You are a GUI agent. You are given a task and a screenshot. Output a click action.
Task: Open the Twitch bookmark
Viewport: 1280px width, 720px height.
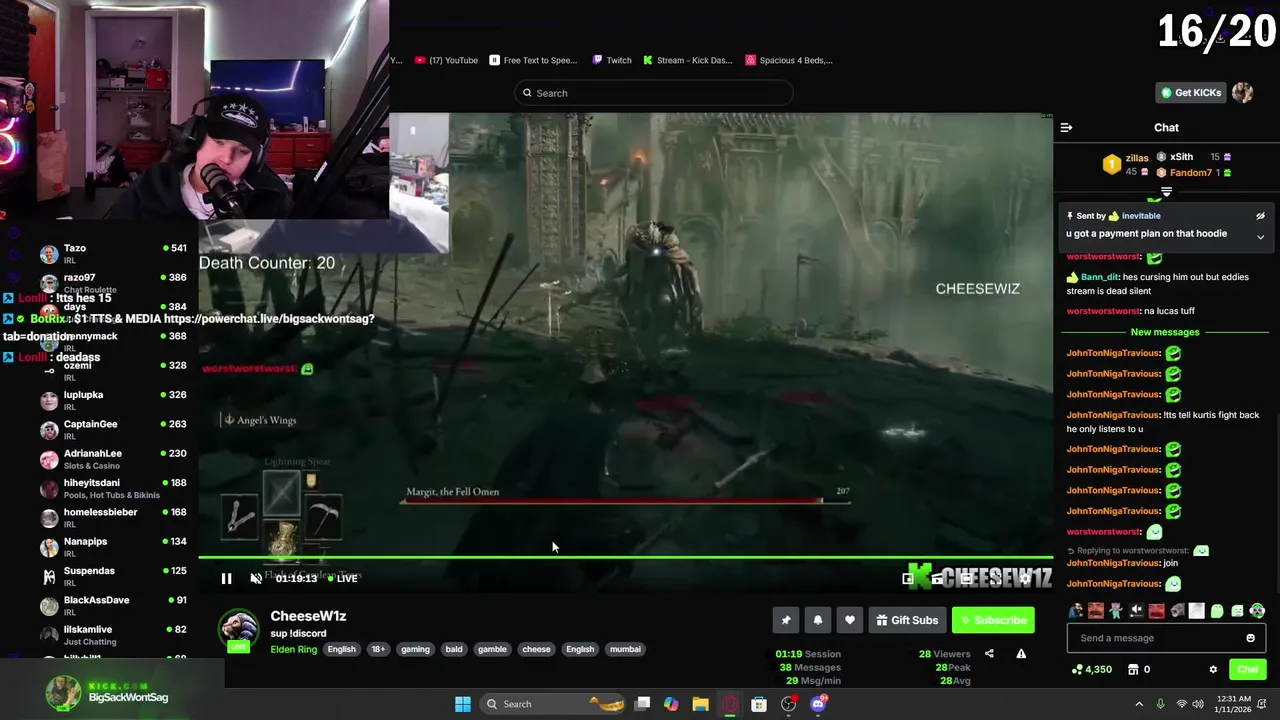(x=612, y=60)
